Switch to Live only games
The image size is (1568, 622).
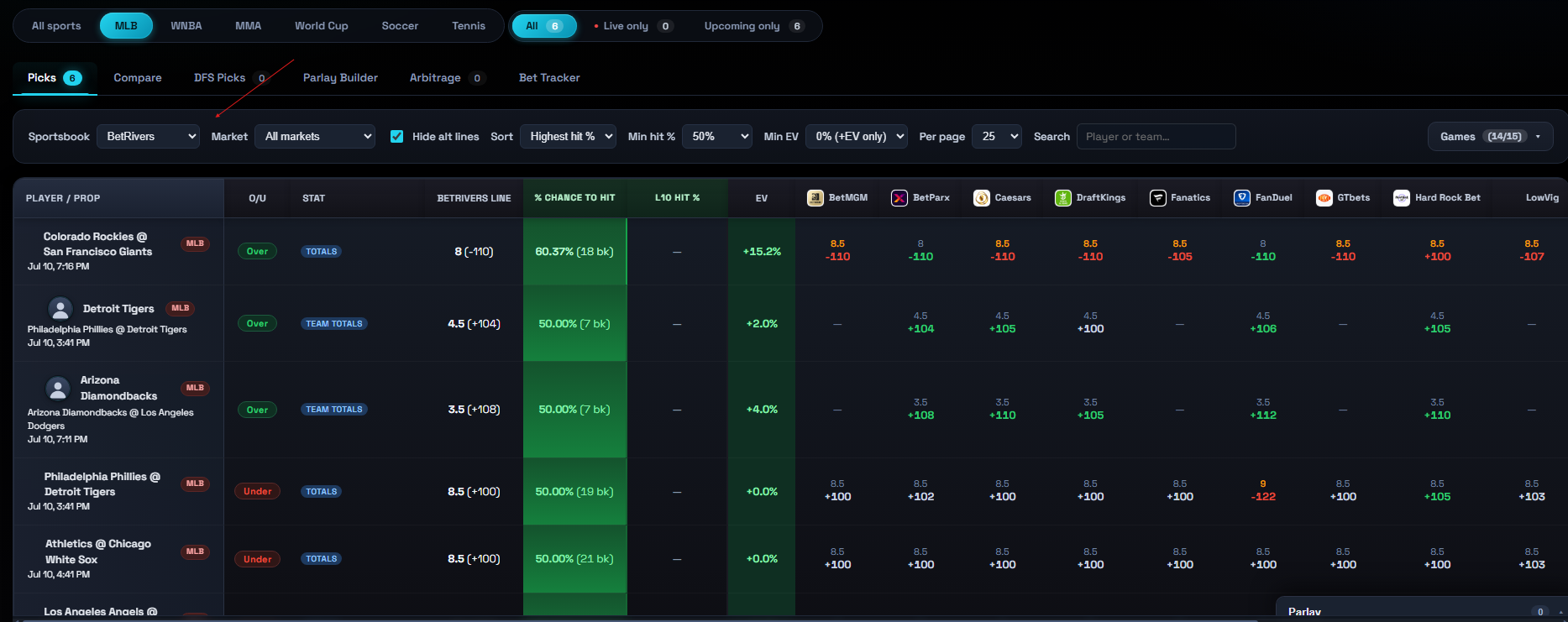[x=633, y=26]
